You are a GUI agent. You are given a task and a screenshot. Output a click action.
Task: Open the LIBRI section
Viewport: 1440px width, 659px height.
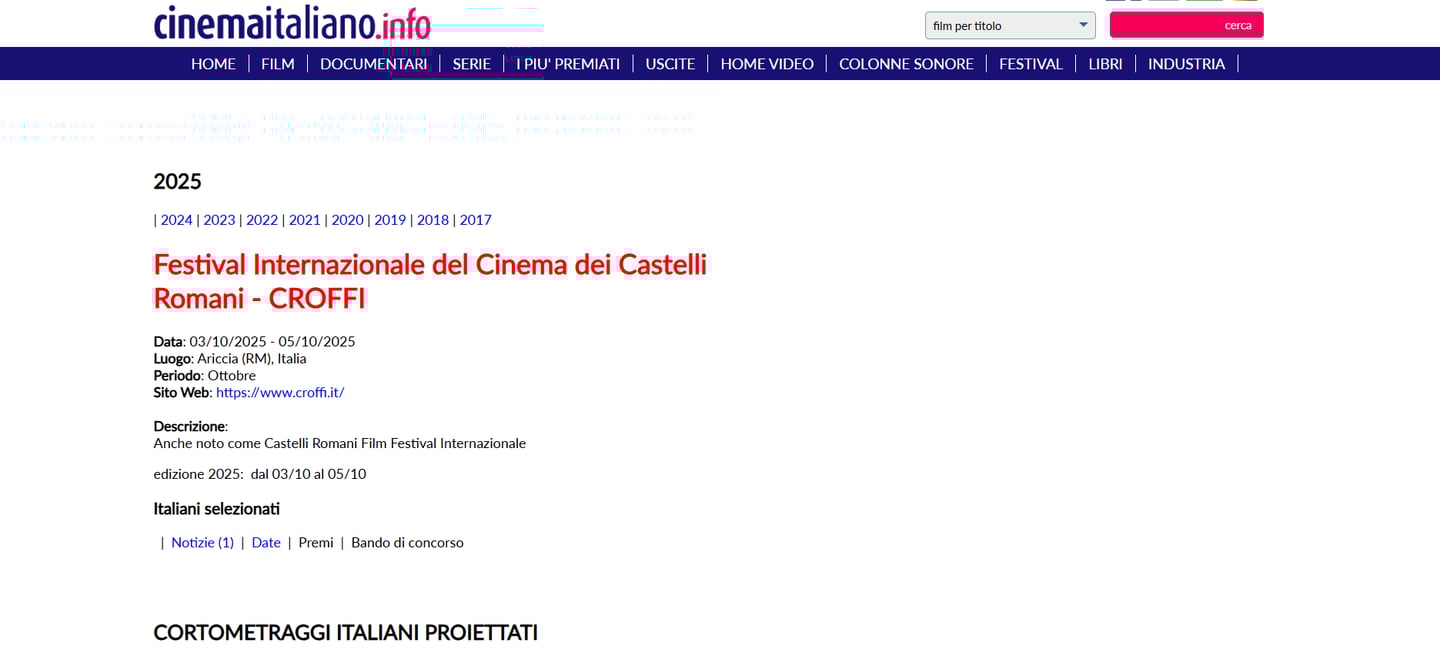pyautogui.click(x=1105, y=64)
